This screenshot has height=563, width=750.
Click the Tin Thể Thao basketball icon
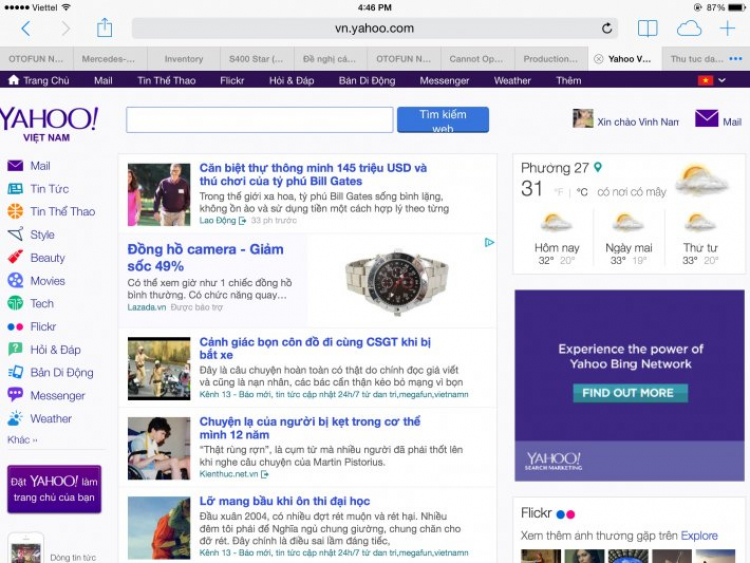[15, 211]
